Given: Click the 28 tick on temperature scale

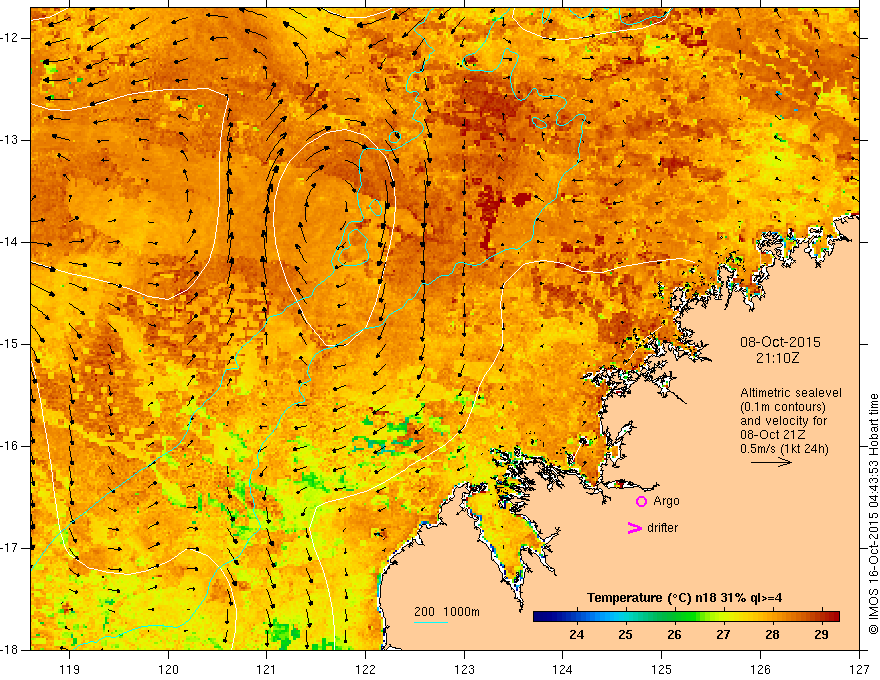Looking at the screenshot, I should tap(772, 635).
